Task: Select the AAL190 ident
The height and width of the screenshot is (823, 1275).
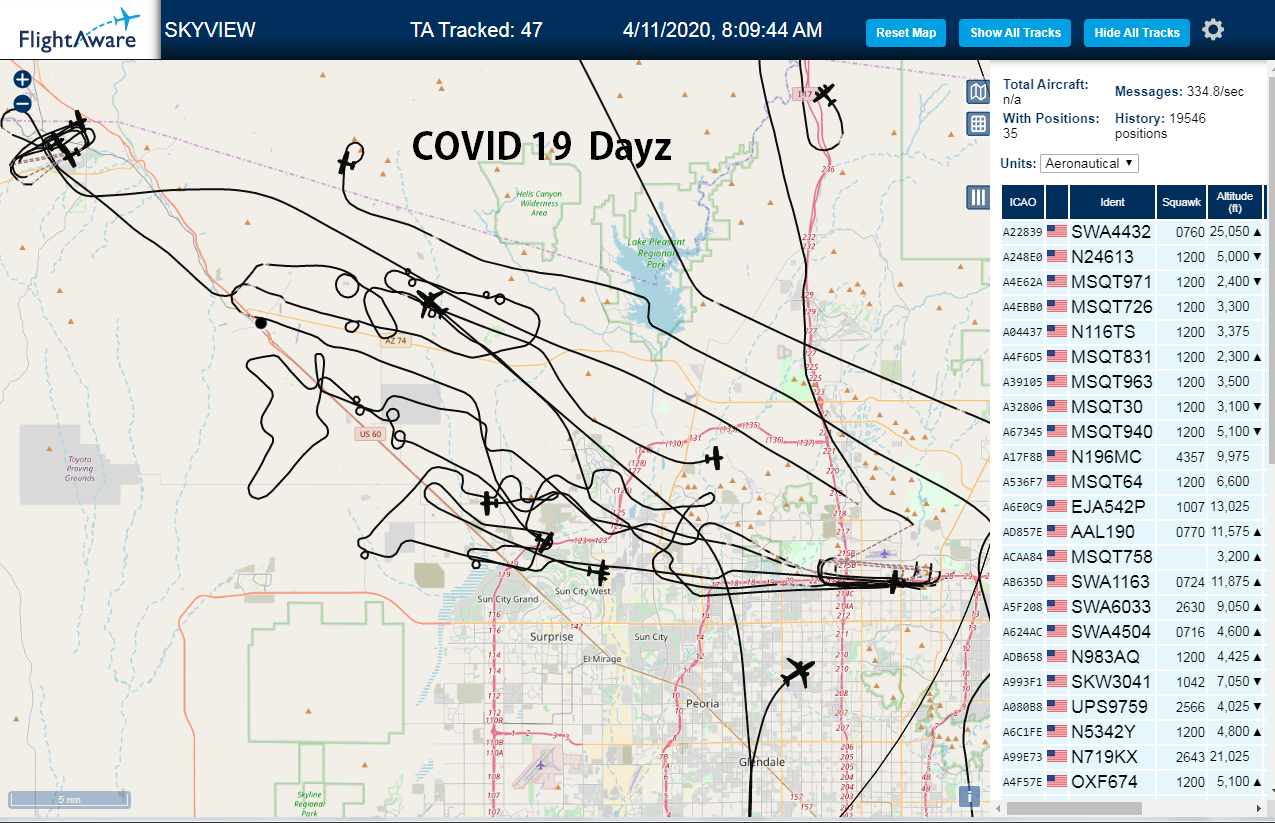Action: pyautogui.click(x=1103, y=532)
